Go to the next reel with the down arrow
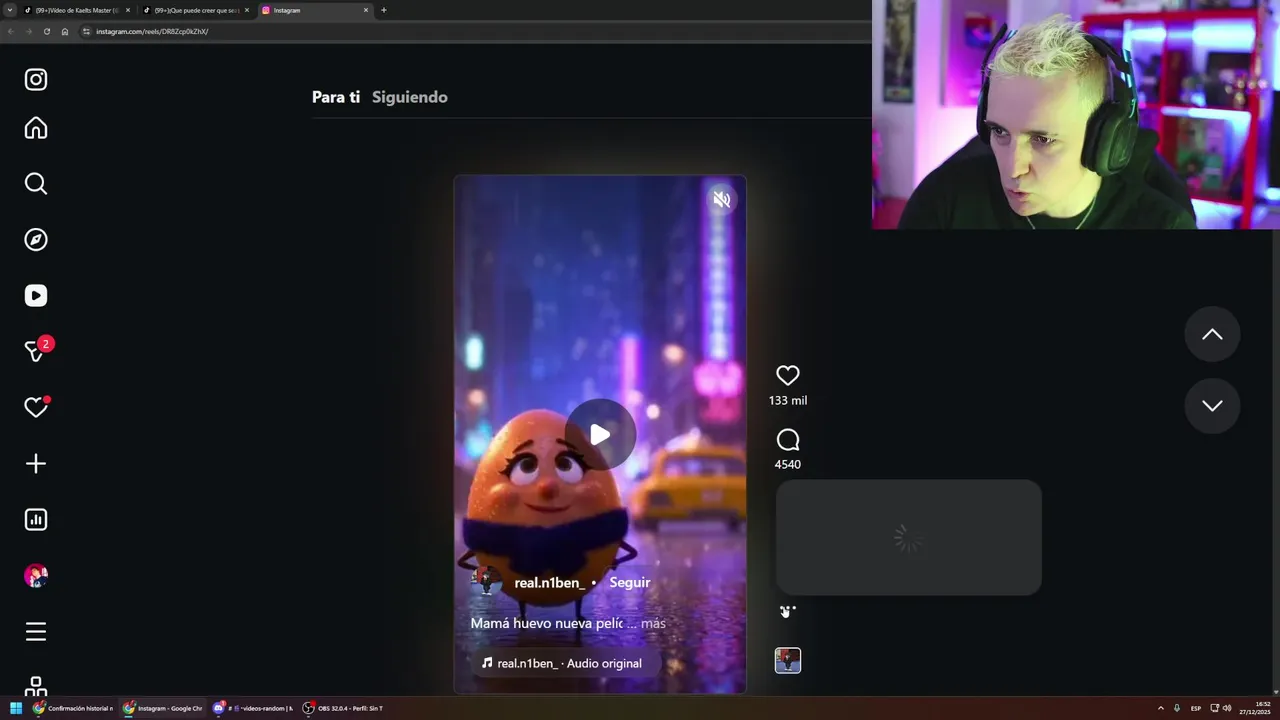 1212,405
